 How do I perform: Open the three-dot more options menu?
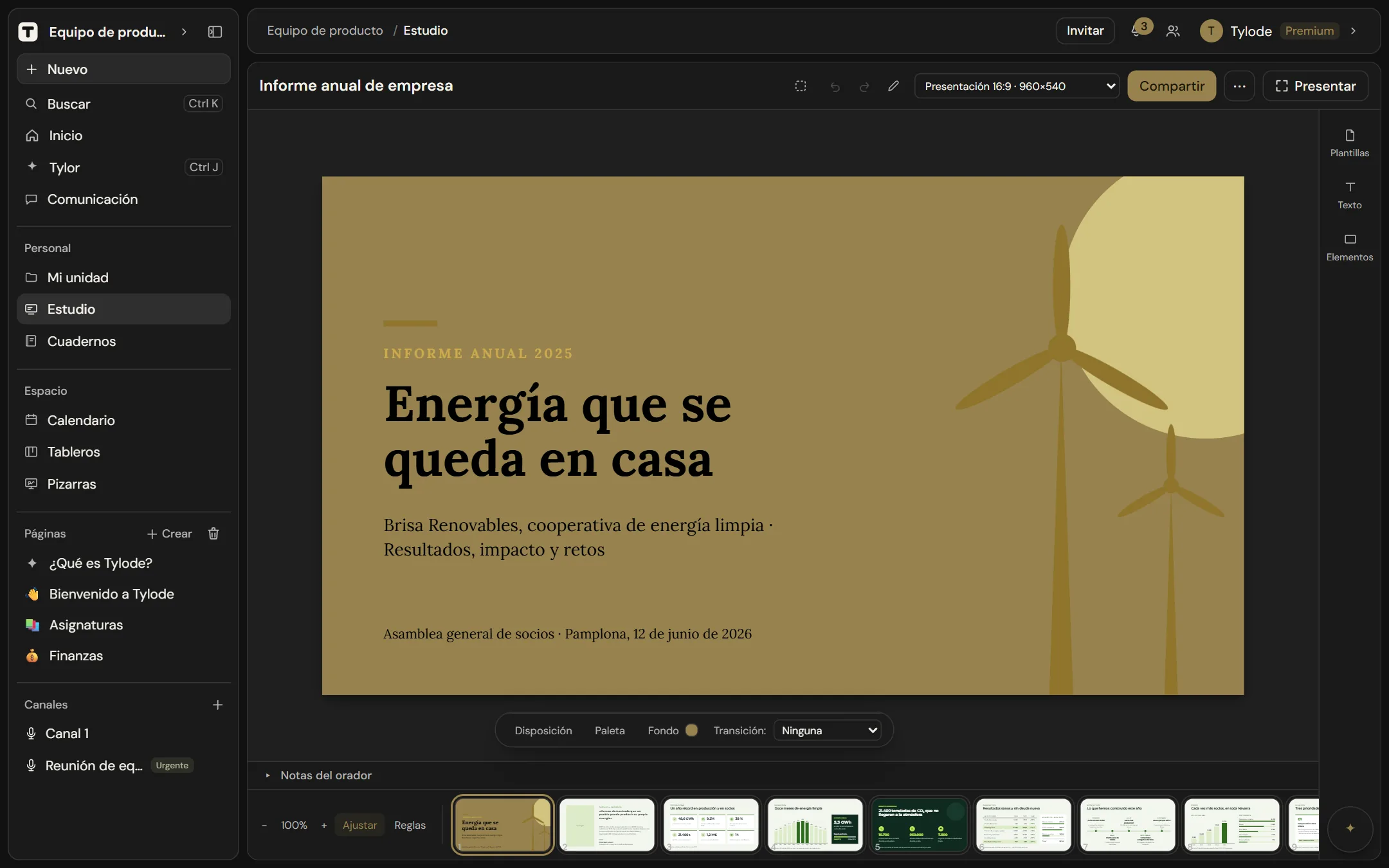pyautogui.click(x=1239, y=86)
